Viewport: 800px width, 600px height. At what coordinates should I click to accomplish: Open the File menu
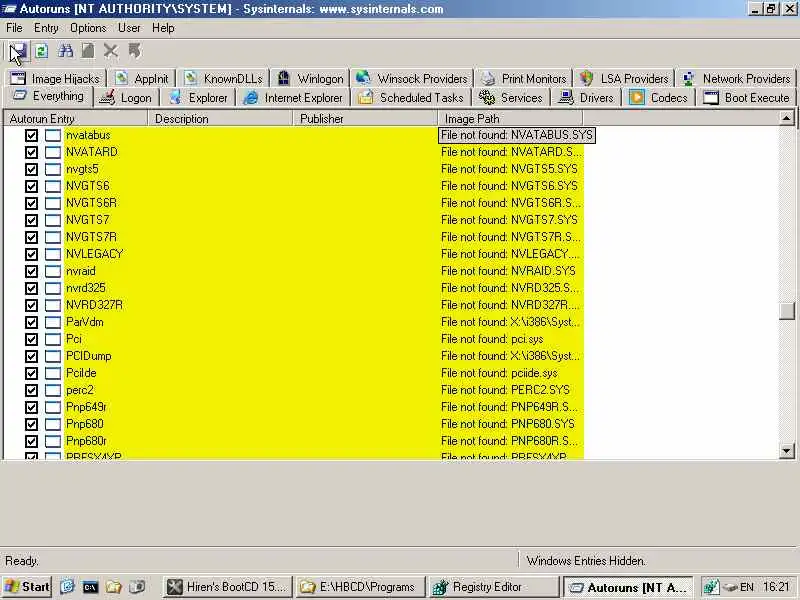click(14, 28)
